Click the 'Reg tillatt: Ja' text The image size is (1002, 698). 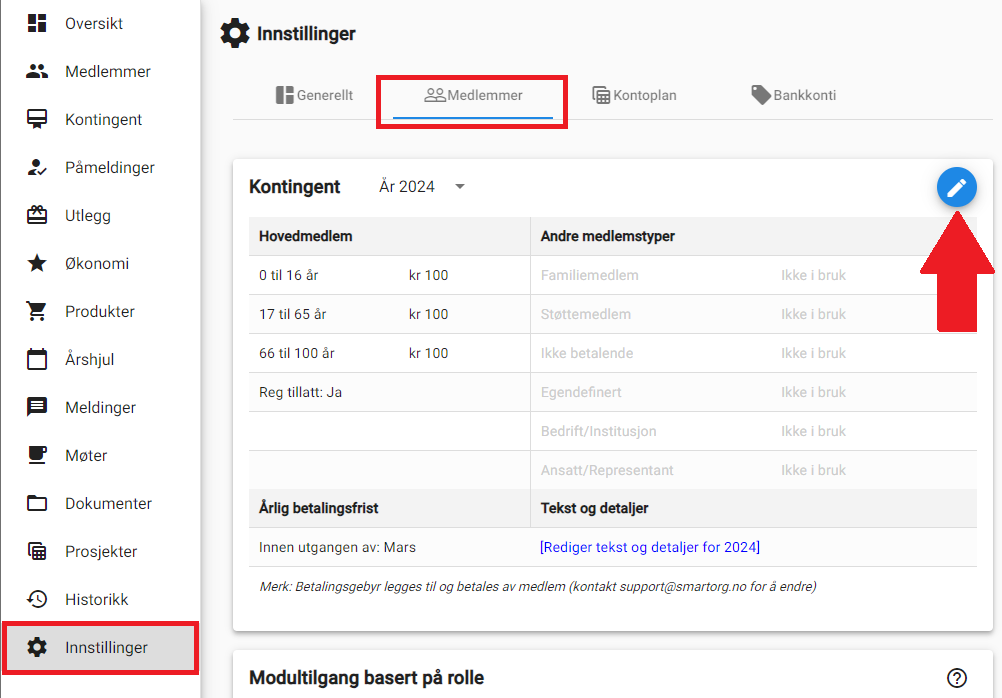click(x=300, y=392)
